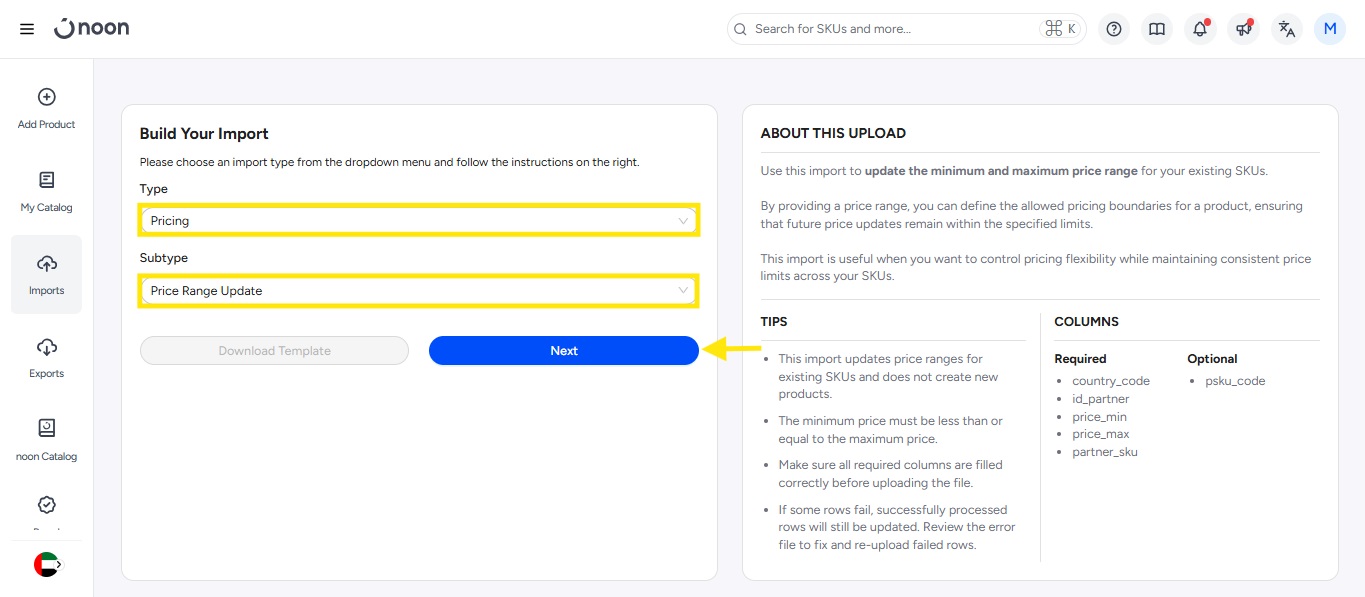Click tip about failed rows re-upload

pyautogui.click(x=897, y=527)
